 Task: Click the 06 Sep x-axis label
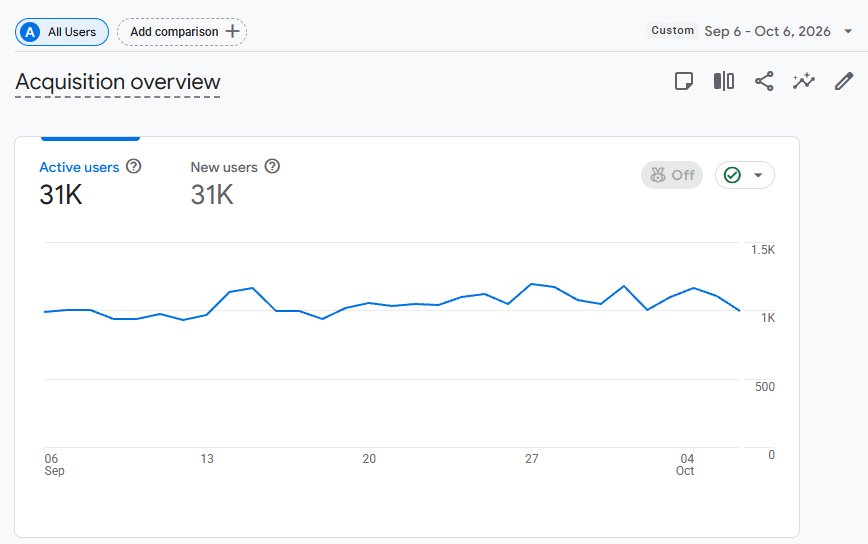pos(54,464)
